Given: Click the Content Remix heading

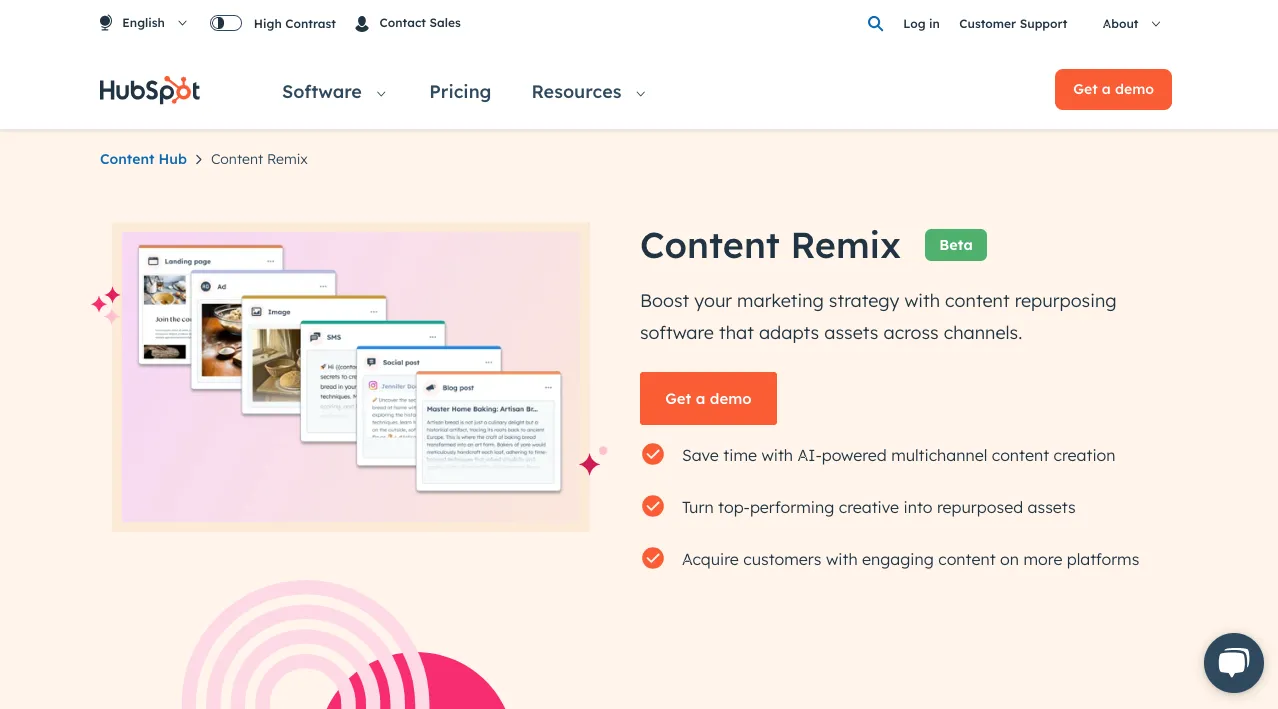Looking at the screenshot, I should 770,246.
